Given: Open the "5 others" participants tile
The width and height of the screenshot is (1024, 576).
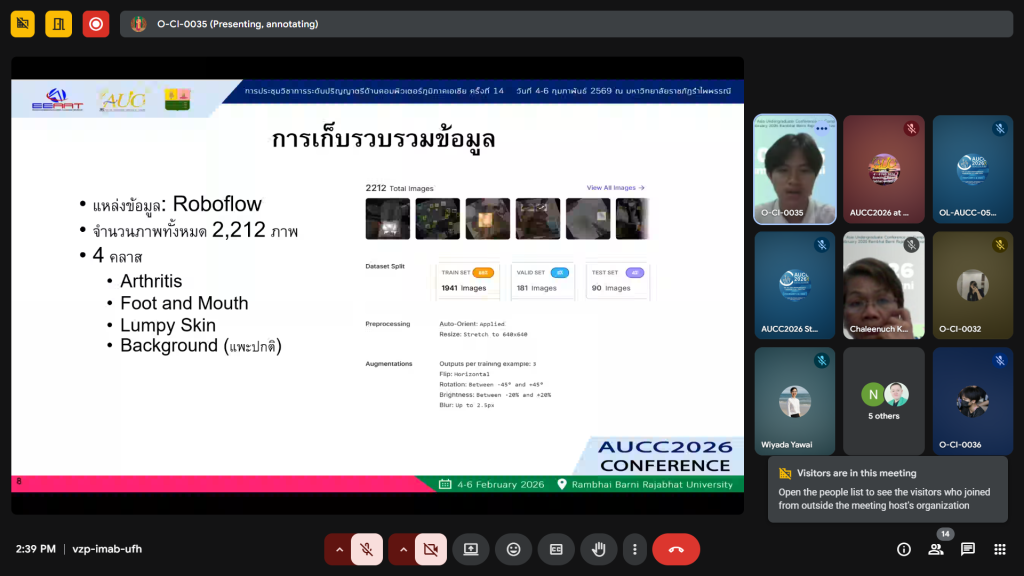Looking at the screenshot, I should [884, 401].
